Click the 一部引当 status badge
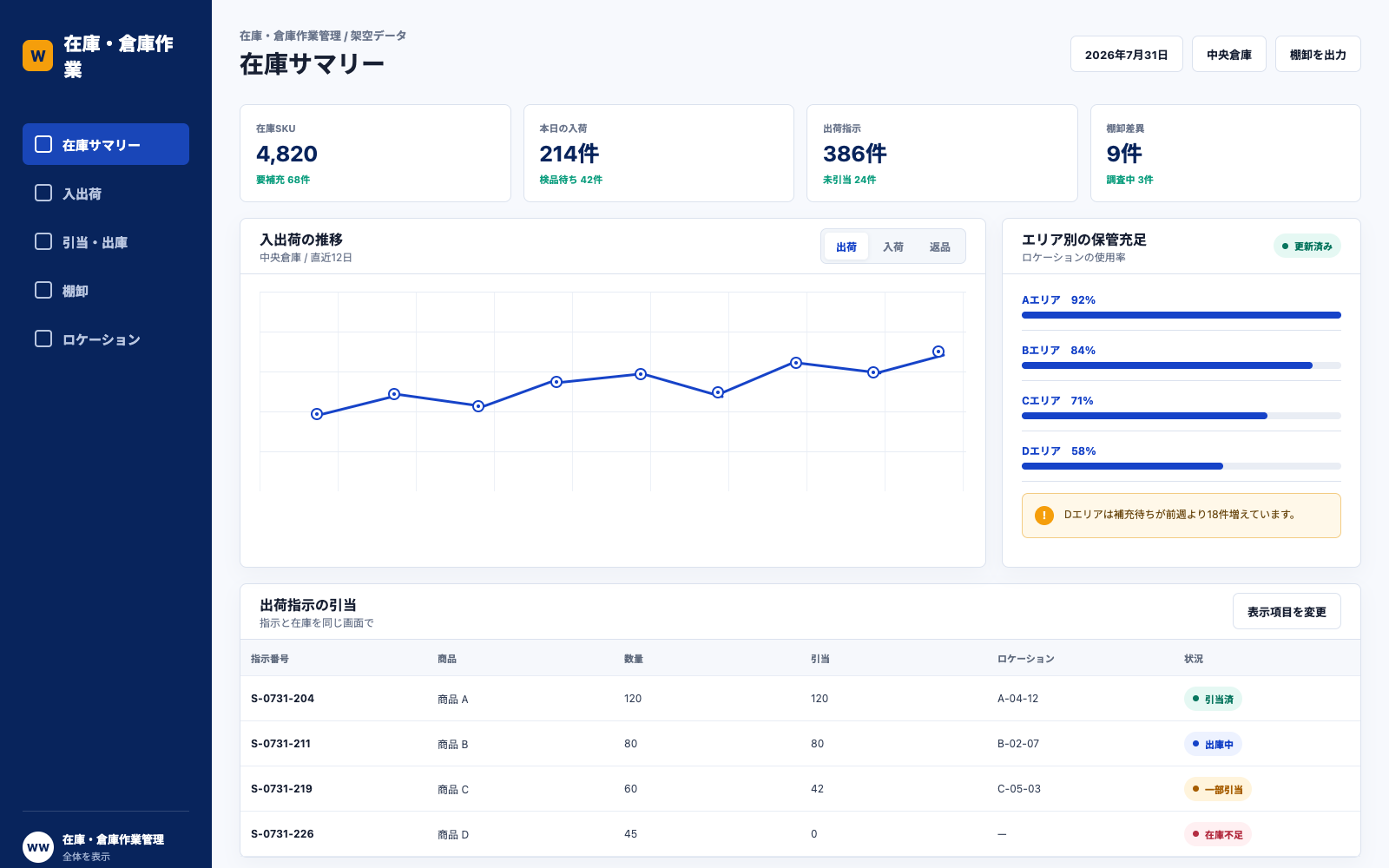Viewport: 1389px width, 868px height. coord(1218,789)
